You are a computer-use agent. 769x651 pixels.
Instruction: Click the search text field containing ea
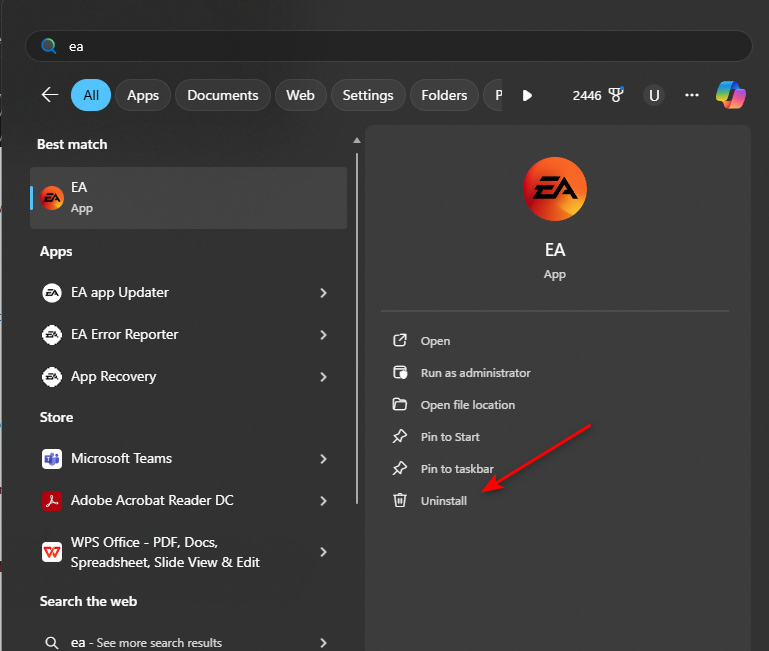(400, 46)
